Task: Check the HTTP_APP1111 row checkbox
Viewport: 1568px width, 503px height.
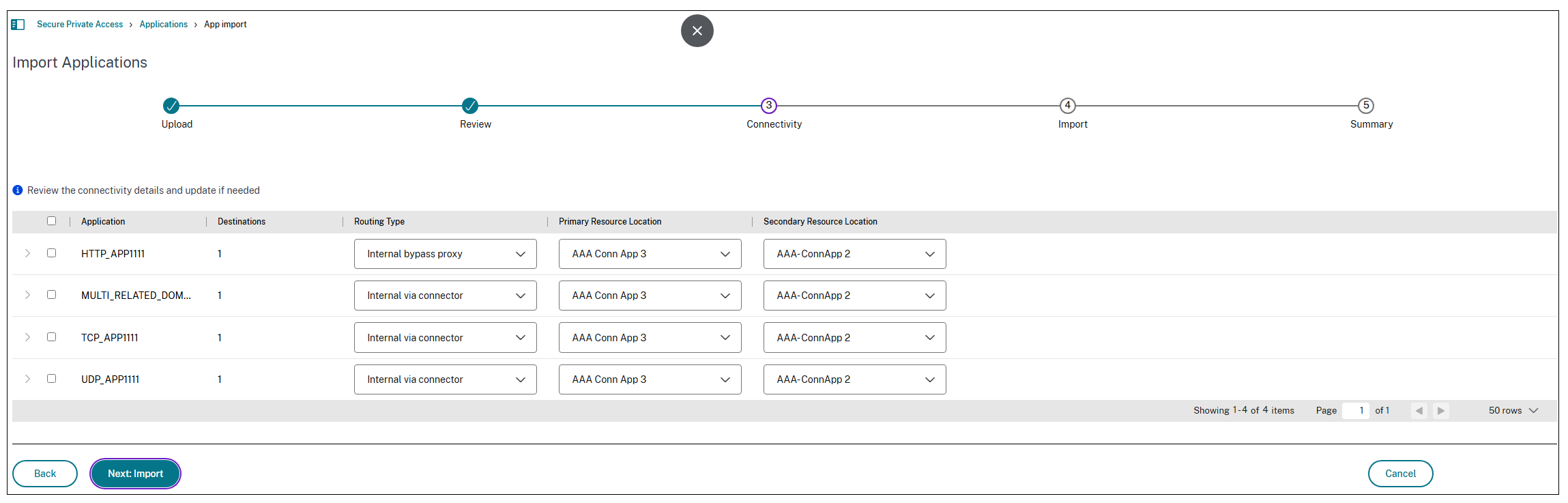Action: (x=51, y=253)
